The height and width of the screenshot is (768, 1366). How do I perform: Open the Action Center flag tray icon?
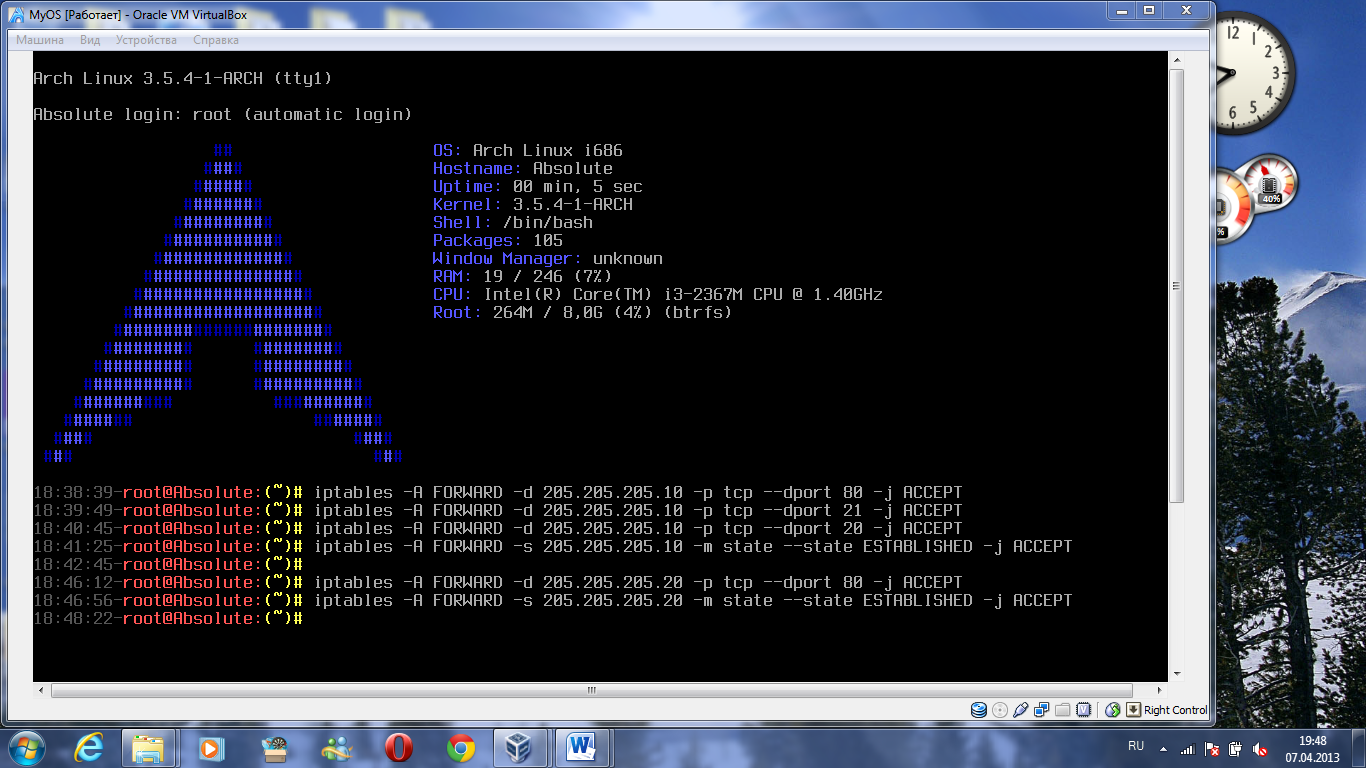click(1212, 748)
